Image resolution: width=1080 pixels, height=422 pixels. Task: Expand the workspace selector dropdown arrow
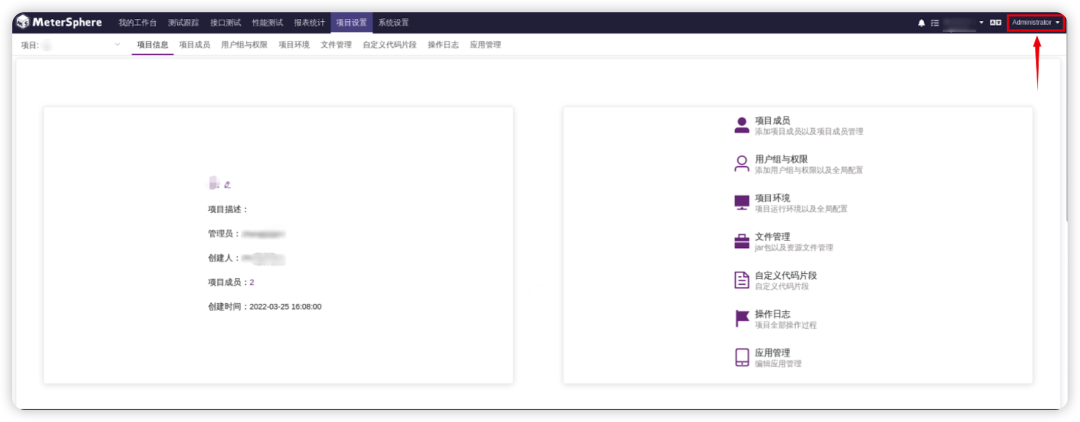tap(982, 23)
